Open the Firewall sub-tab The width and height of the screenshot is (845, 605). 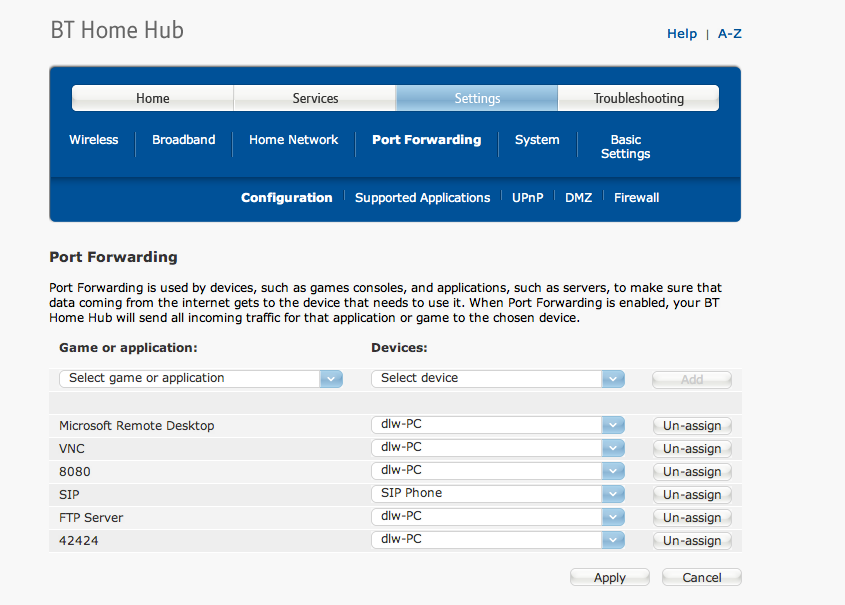click(x=636, y=198)
